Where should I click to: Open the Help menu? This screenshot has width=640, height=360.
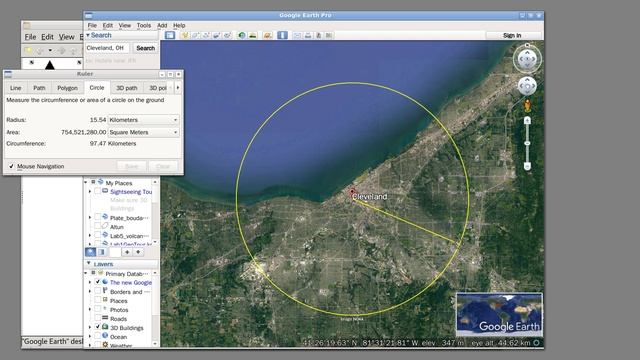coord(179,25)
